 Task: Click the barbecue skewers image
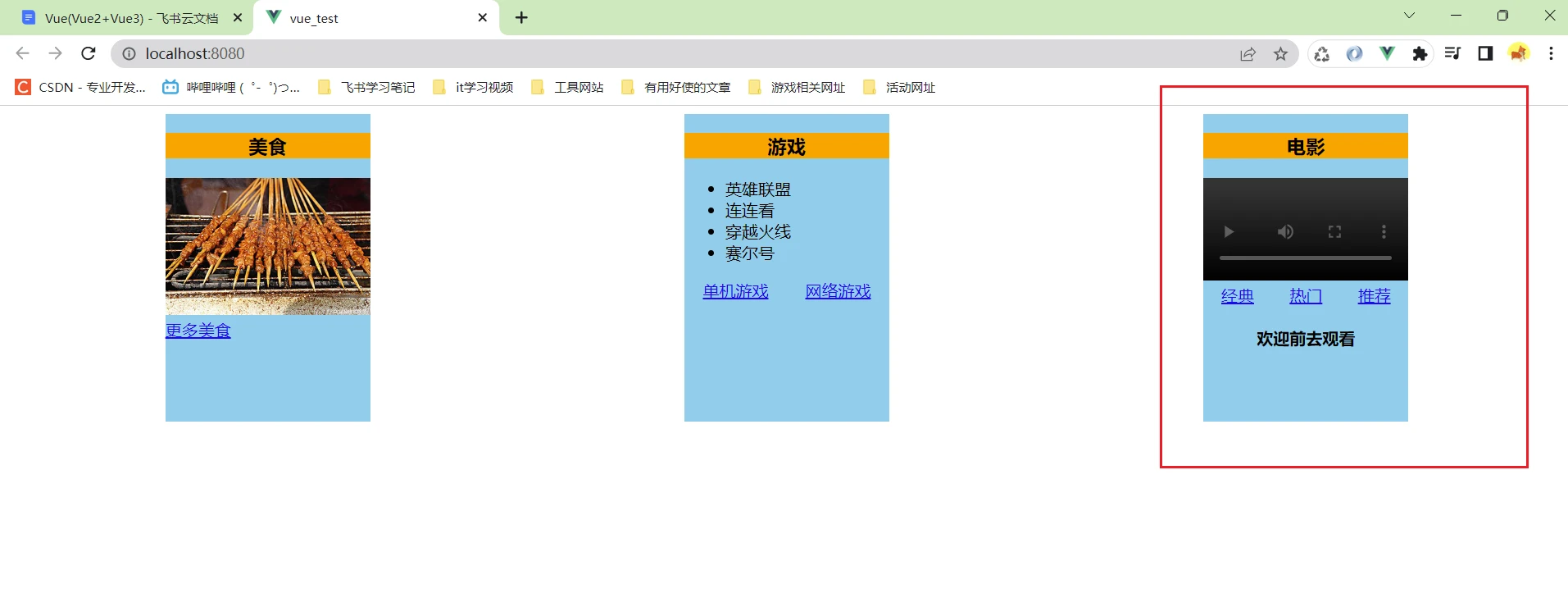pos(268,246)
